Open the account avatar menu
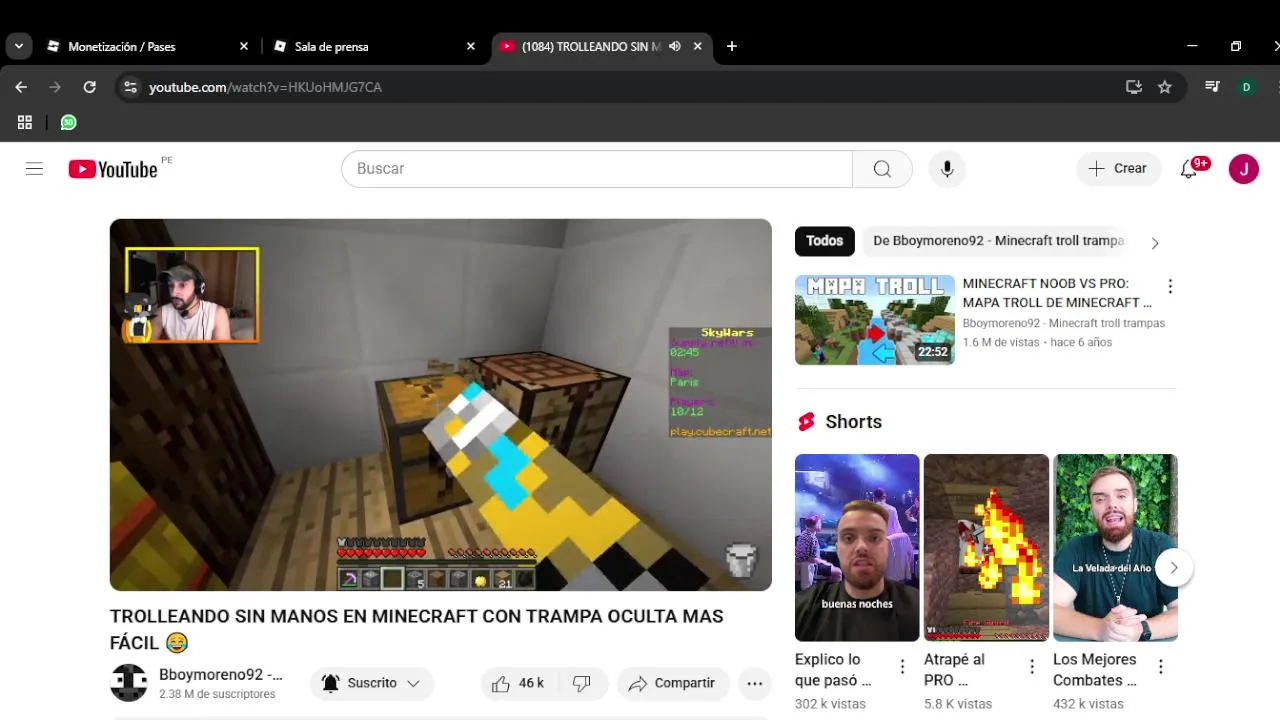1280x720 pixels. tap(1244, 169)
